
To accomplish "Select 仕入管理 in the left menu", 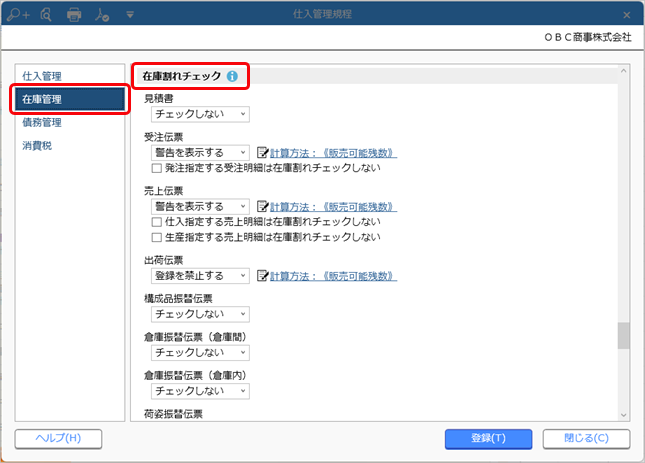I will (70, 76).
